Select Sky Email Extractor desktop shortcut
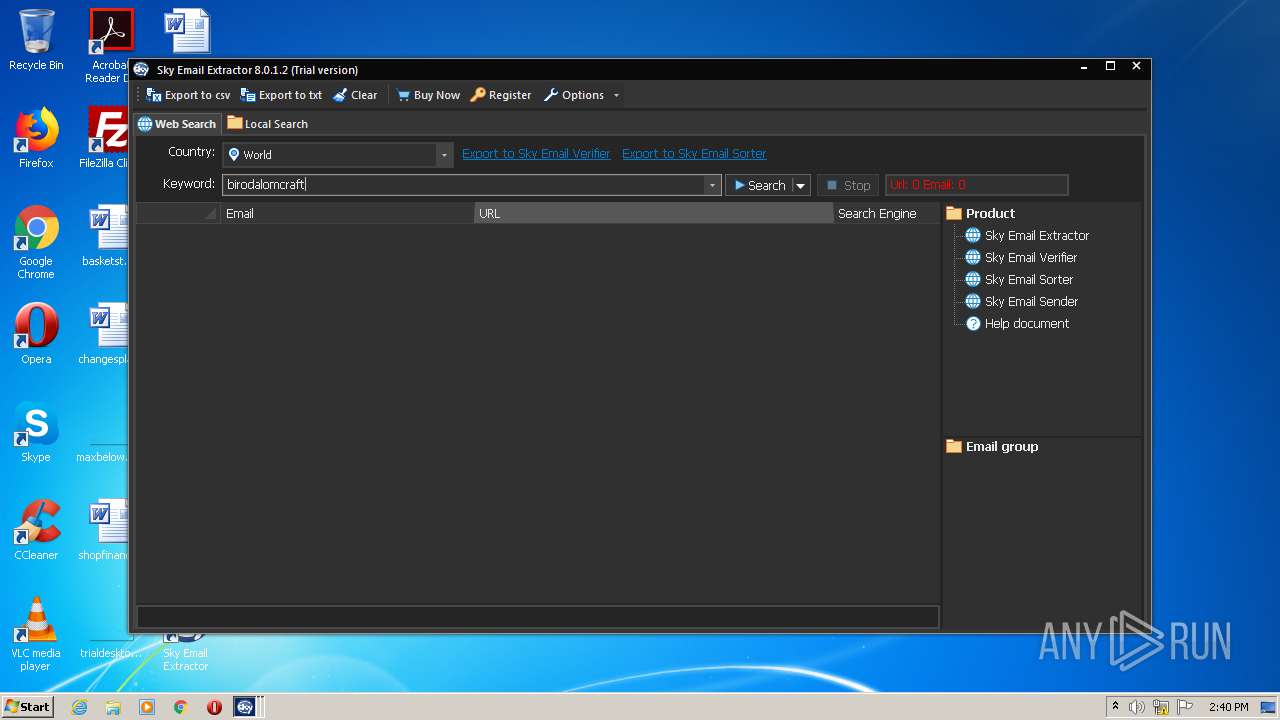Viewport: 1280px width, 720px height. tap(185, 653)
